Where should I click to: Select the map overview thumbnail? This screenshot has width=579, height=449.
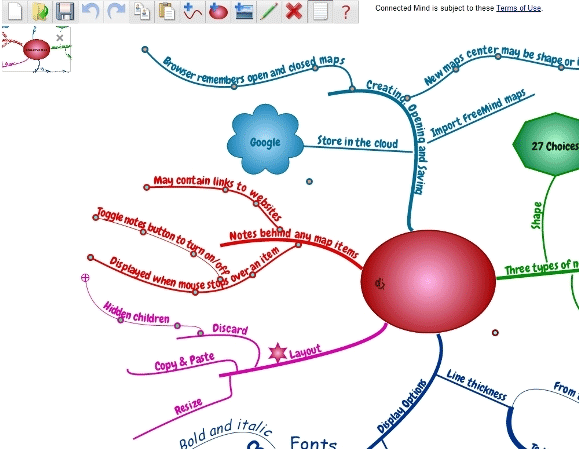point(36,49)
